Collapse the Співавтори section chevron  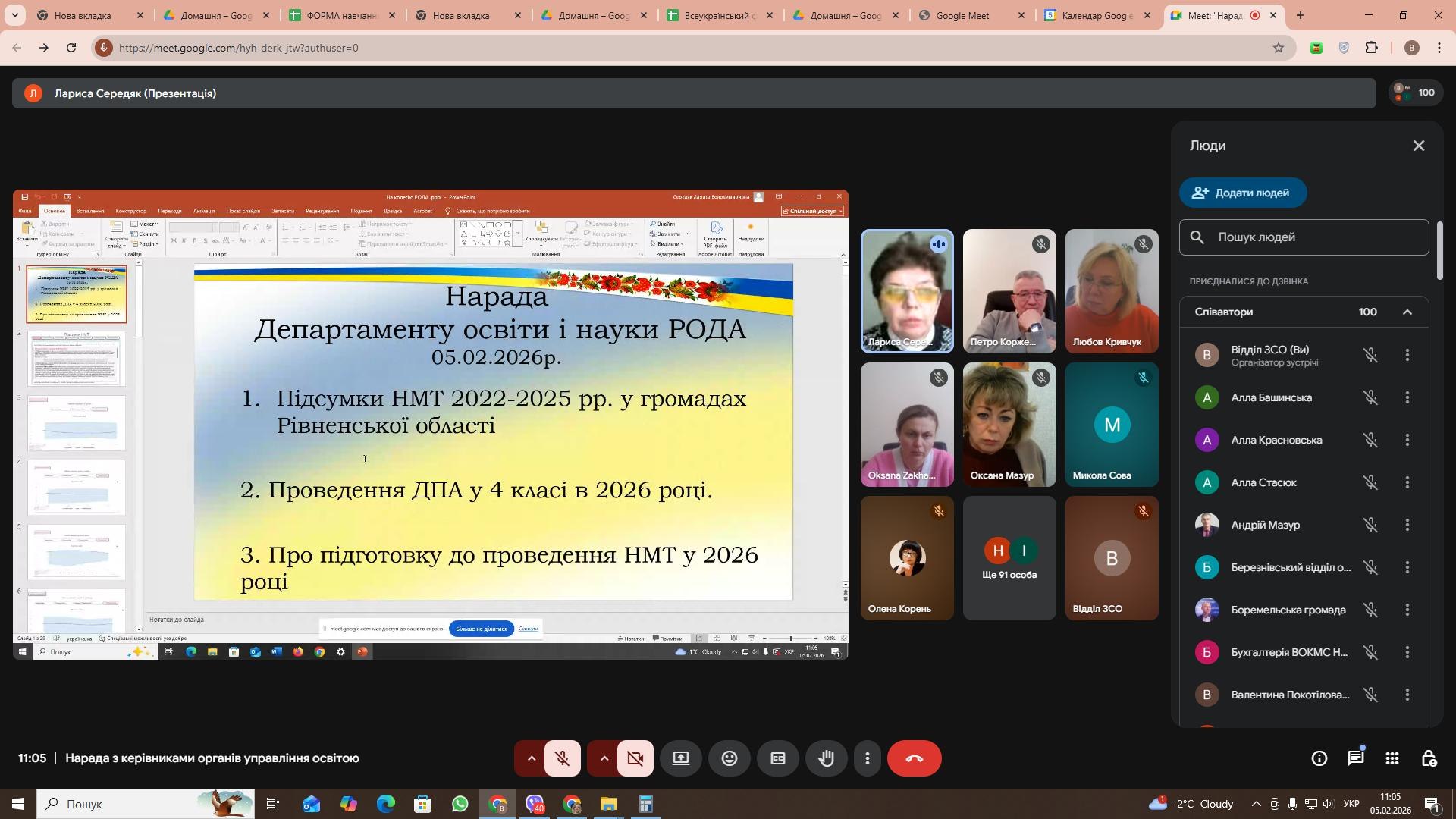1407,312
